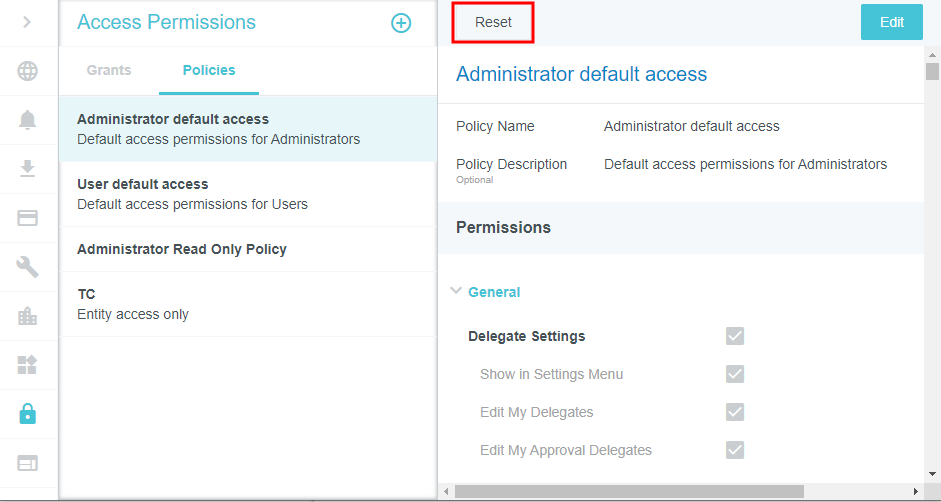The image size is (941, 502).
Task: Toggle Edit My Approval Delegates checkbox
Action: 735,450
